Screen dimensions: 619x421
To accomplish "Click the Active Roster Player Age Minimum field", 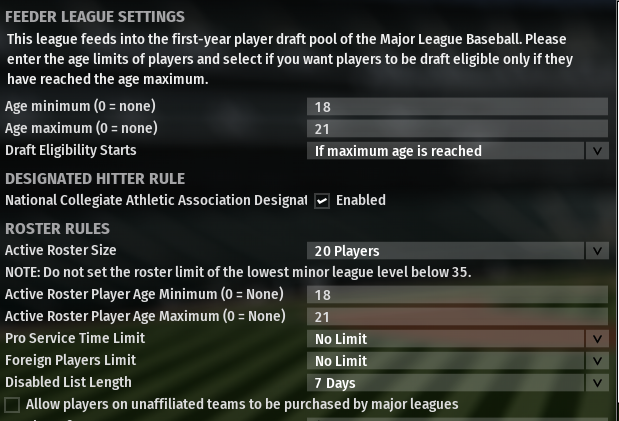I will 457,295.
